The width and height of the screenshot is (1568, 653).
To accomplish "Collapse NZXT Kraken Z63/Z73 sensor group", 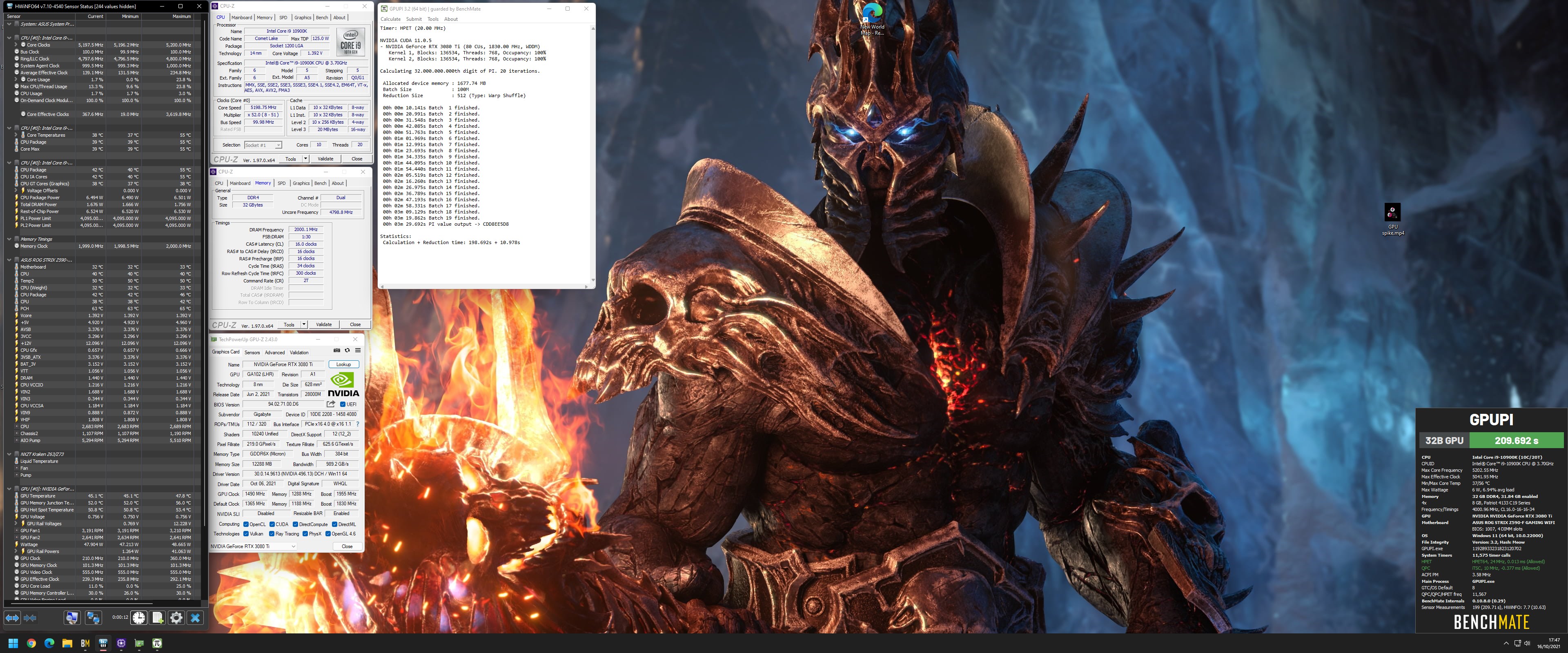I will 9,454.
